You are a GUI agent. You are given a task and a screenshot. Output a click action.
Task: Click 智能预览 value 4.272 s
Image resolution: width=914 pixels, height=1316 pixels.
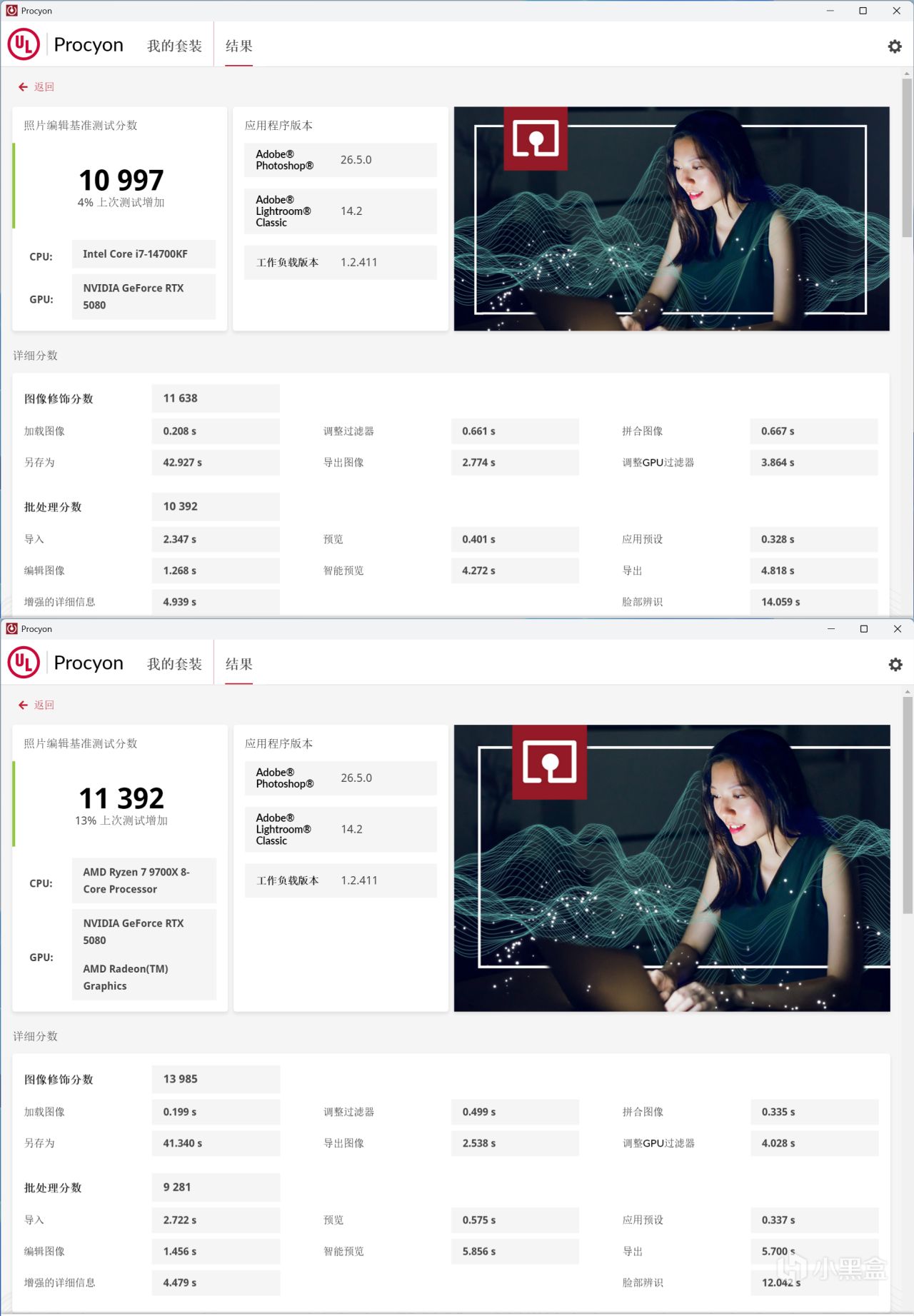(515, 571)
